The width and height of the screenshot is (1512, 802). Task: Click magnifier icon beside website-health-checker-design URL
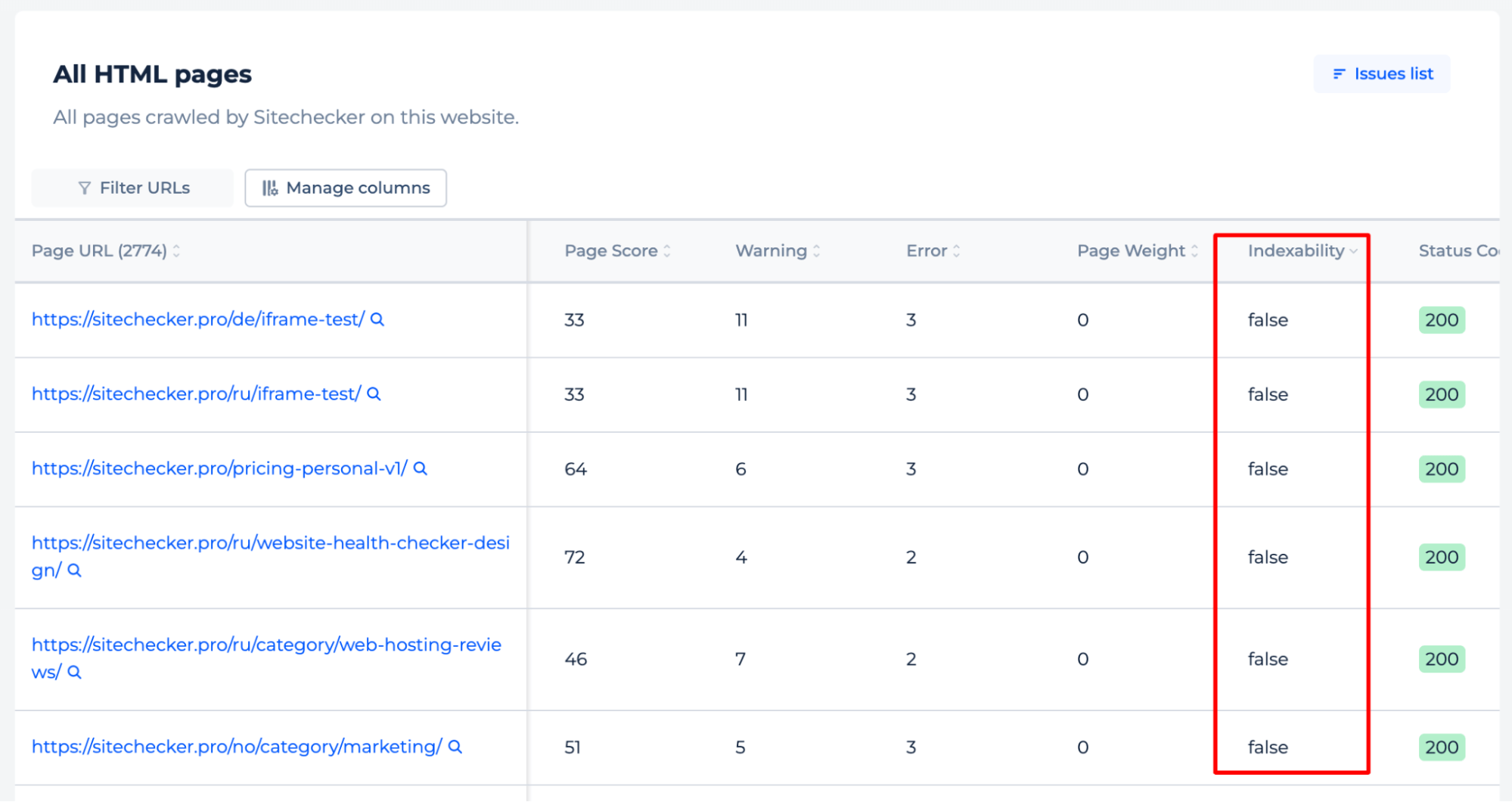[x=74, y=570]
